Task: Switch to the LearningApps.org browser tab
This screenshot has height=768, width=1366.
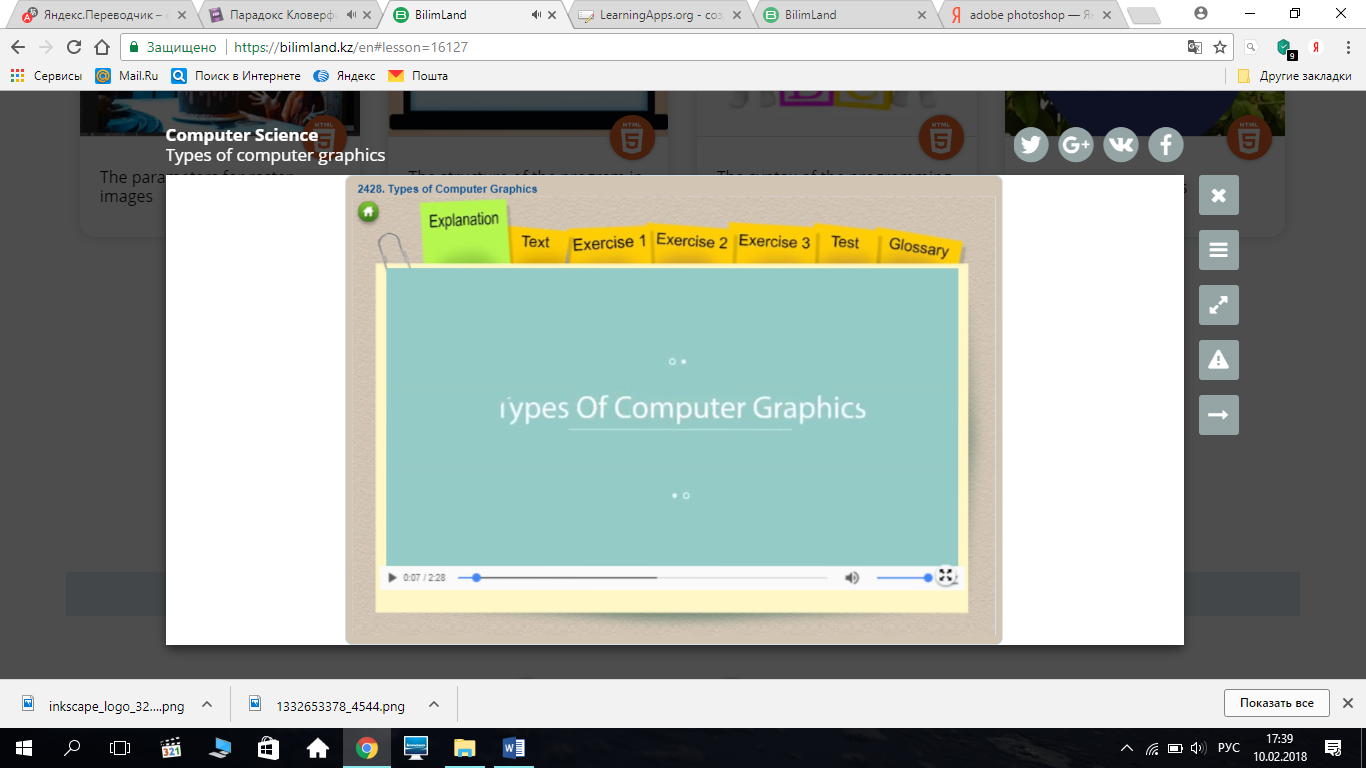Action: pyautogui.click(x=658, y=15)
